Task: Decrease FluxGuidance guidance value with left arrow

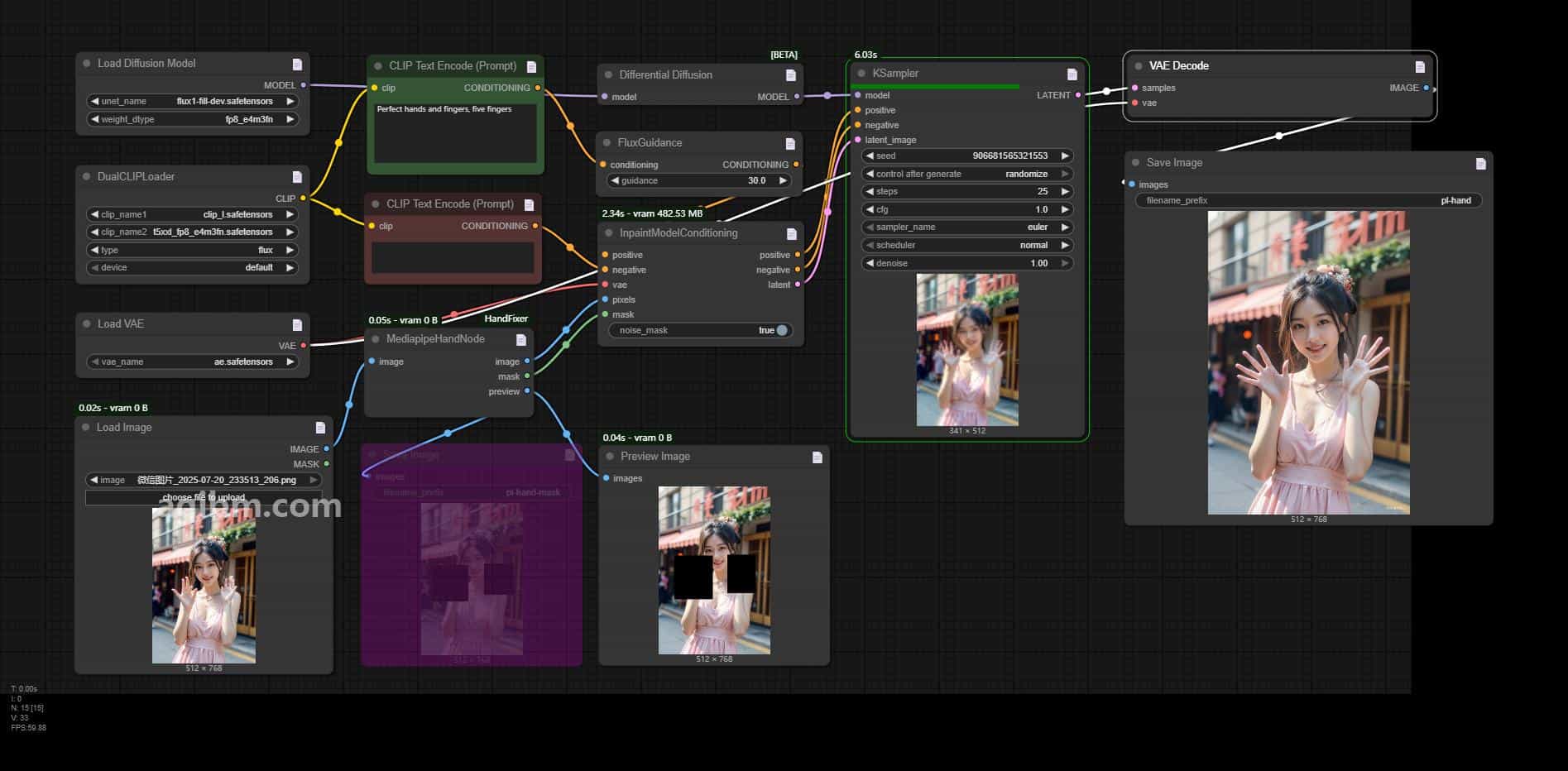Action: coord(615,180)
